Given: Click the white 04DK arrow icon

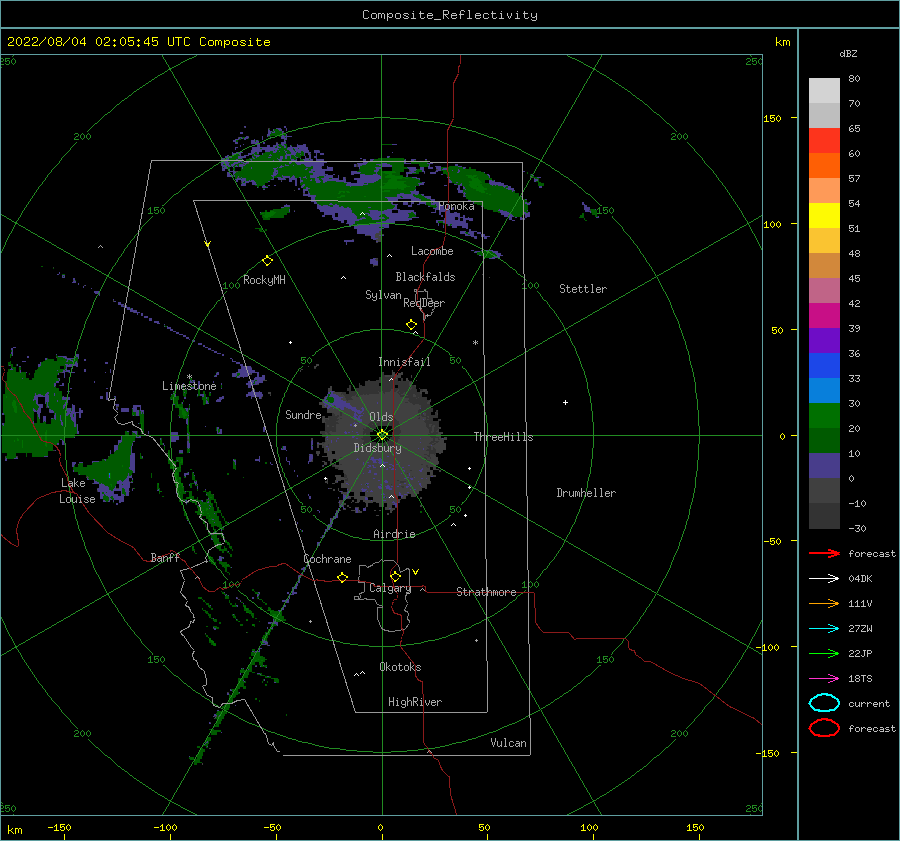Looking at the screenshot, I should [824, 579].
